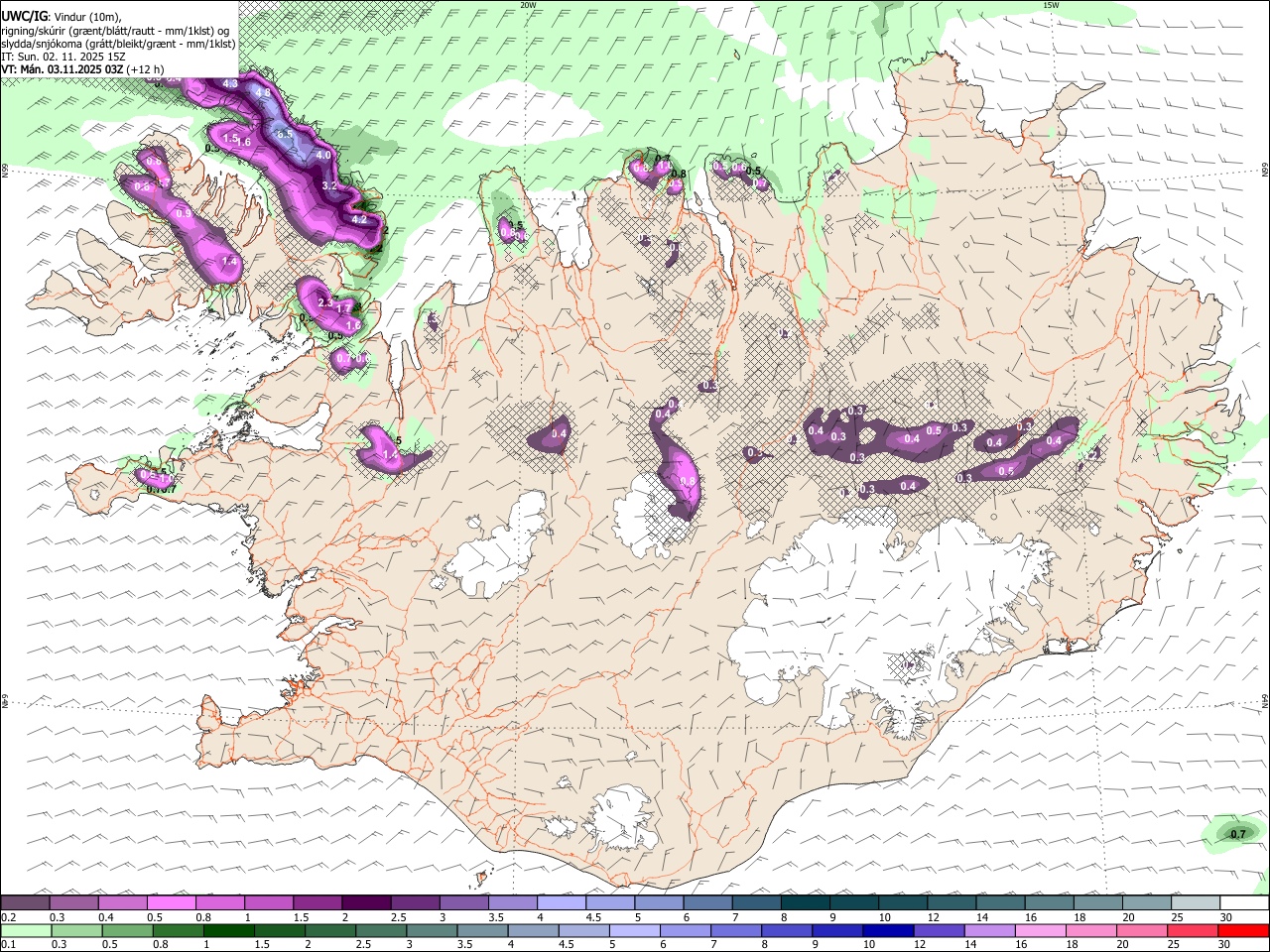Click the 'rigning/skúrir' legend description line
The width and height of the screenshot is (1270, 952).
tap(115, 31)
